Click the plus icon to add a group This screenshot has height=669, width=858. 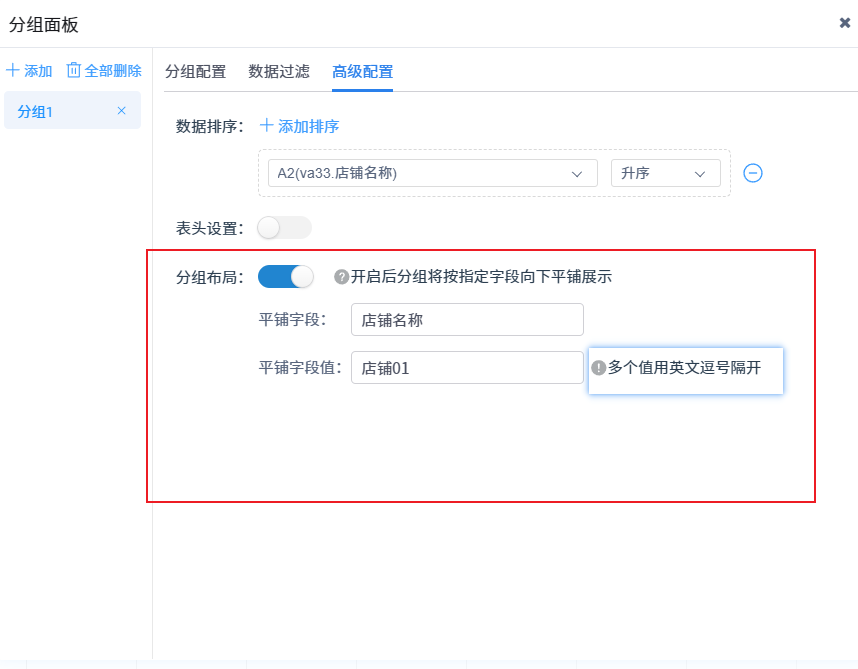(x=13, y=71)
